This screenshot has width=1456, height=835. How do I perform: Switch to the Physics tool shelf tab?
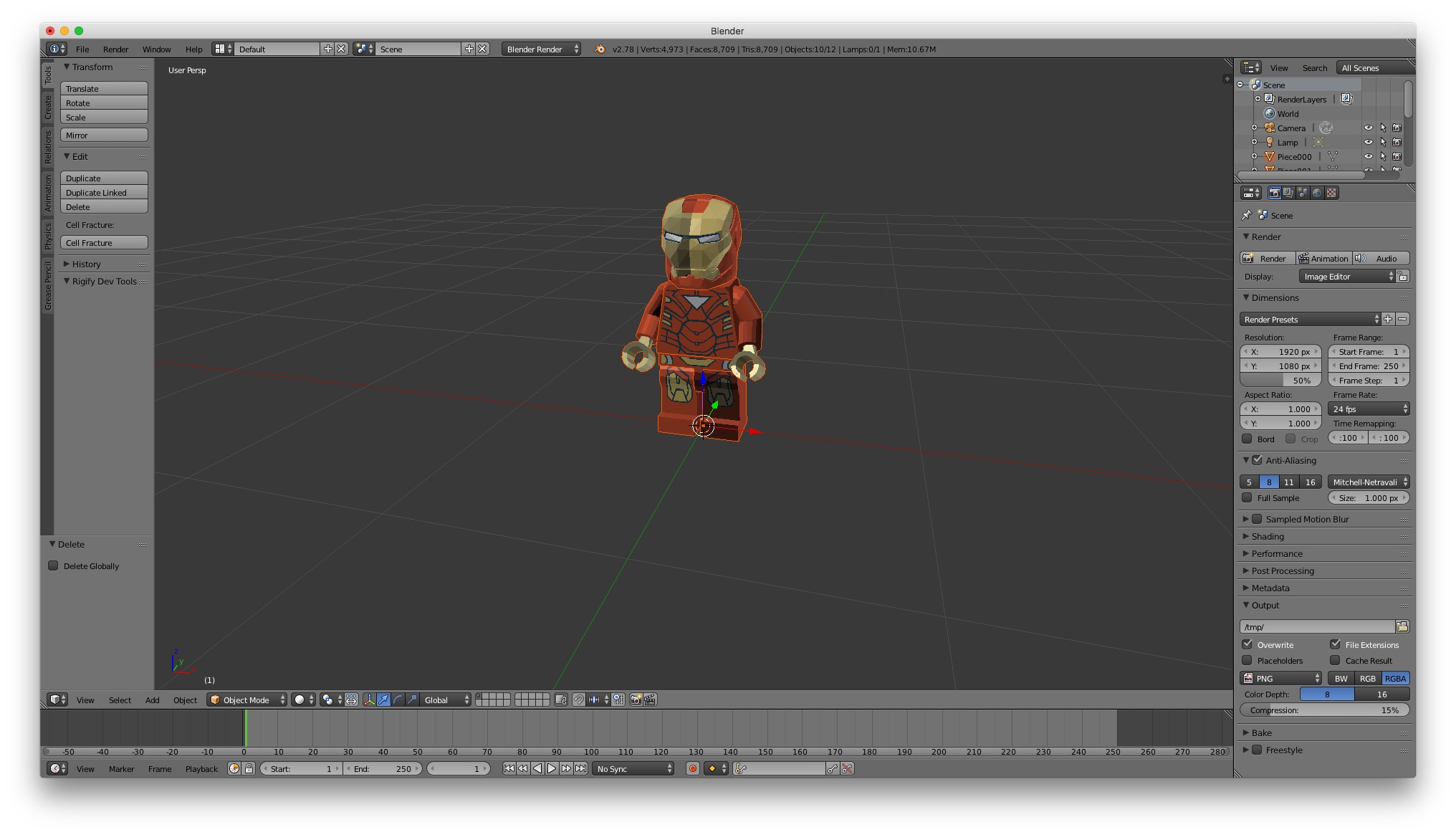(48, 236)
